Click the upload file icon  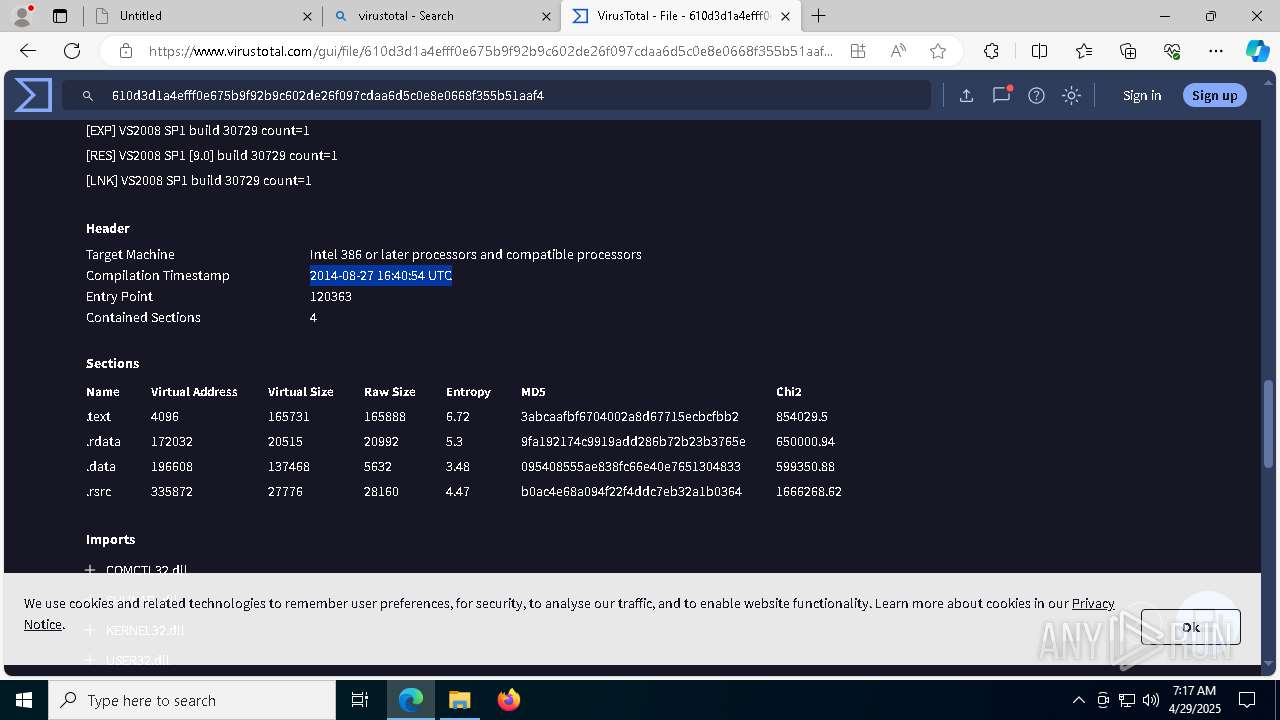[x=966, y=95]
